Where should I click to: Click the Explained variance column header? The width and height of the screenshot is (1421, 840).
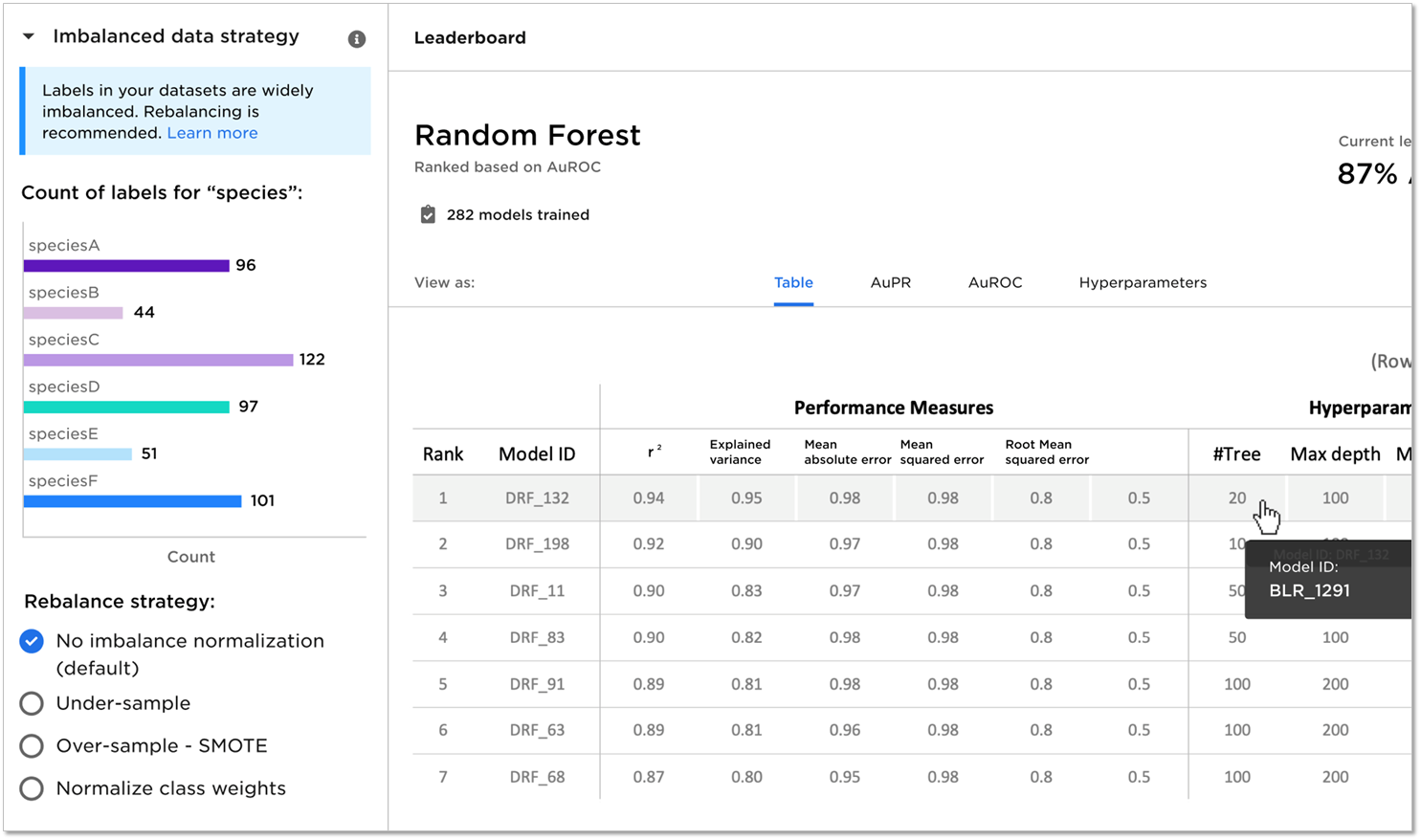coord(740,452)
